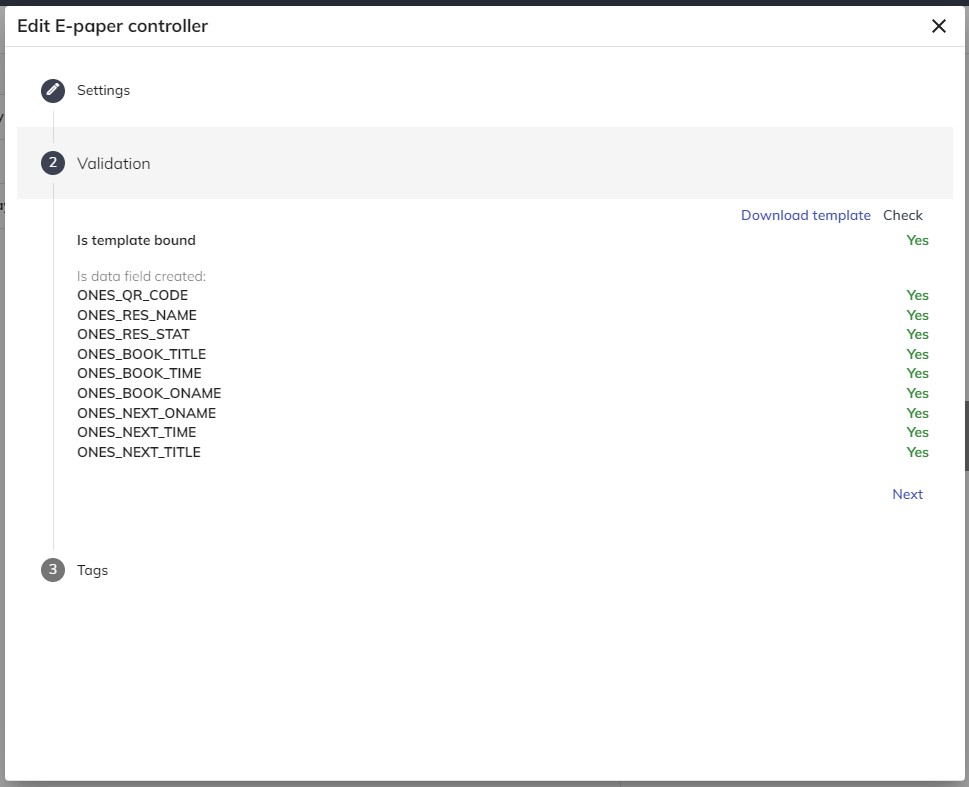Click the step 3 circle icon
This screenshot has height=787, width=969.
pos(53,570)
